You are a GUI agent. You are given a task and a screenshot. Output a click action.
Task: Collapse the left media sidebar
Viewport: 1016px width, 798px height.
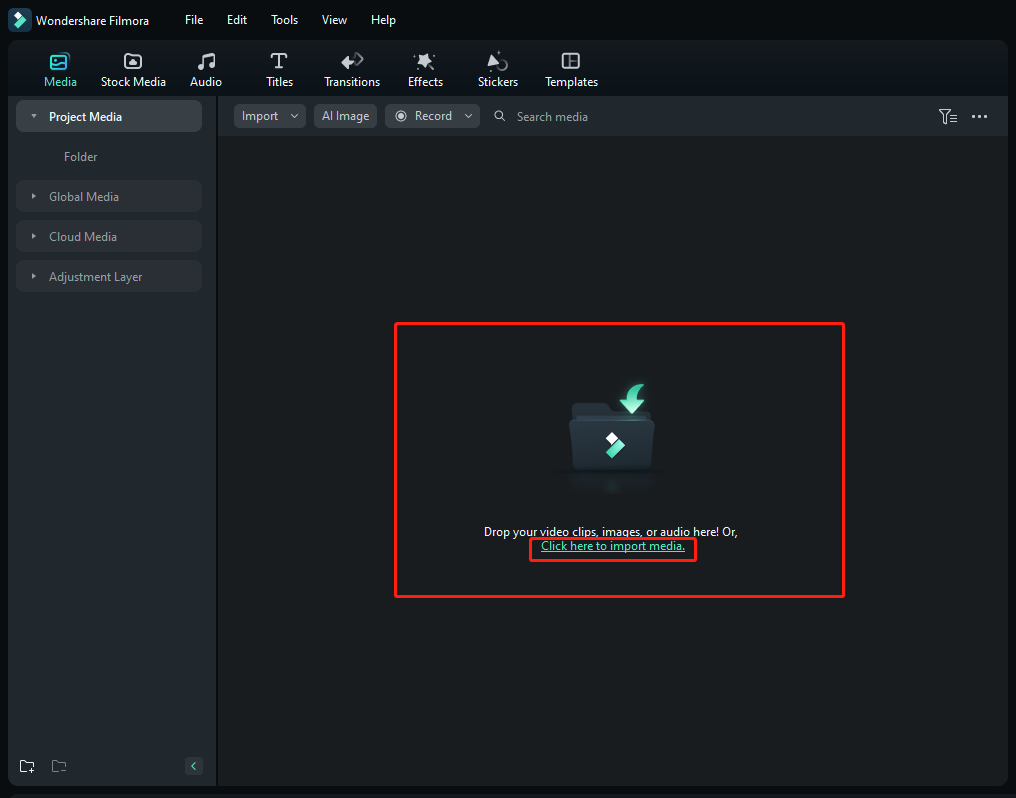pos(194,766)
